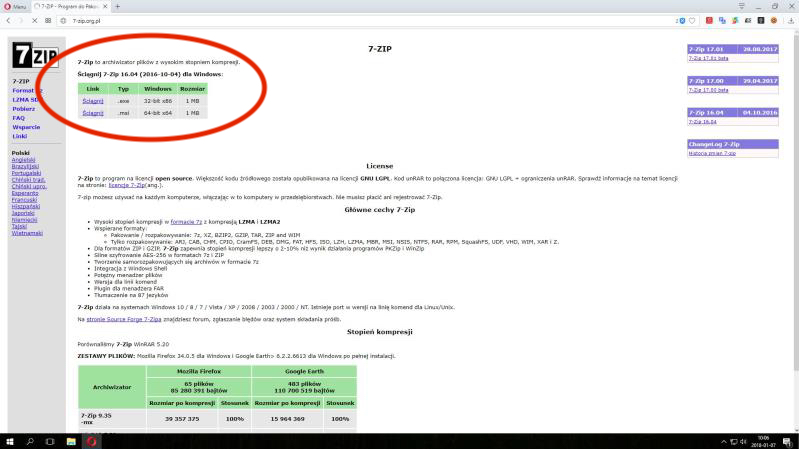The image size is (799, 450).
Task: Open the black square extension icon
Action: pyautogui.click(x=761, y=20)
